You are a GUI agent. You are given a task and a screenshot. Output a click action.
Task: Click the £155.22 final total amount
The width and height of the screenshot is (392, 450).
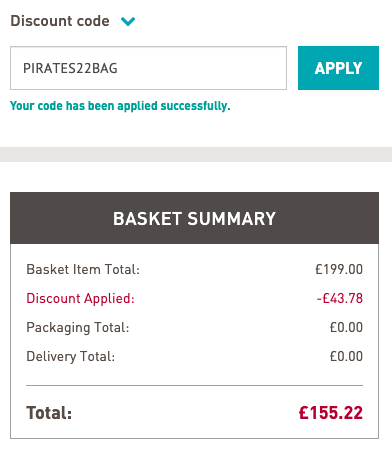coord(331,413)
